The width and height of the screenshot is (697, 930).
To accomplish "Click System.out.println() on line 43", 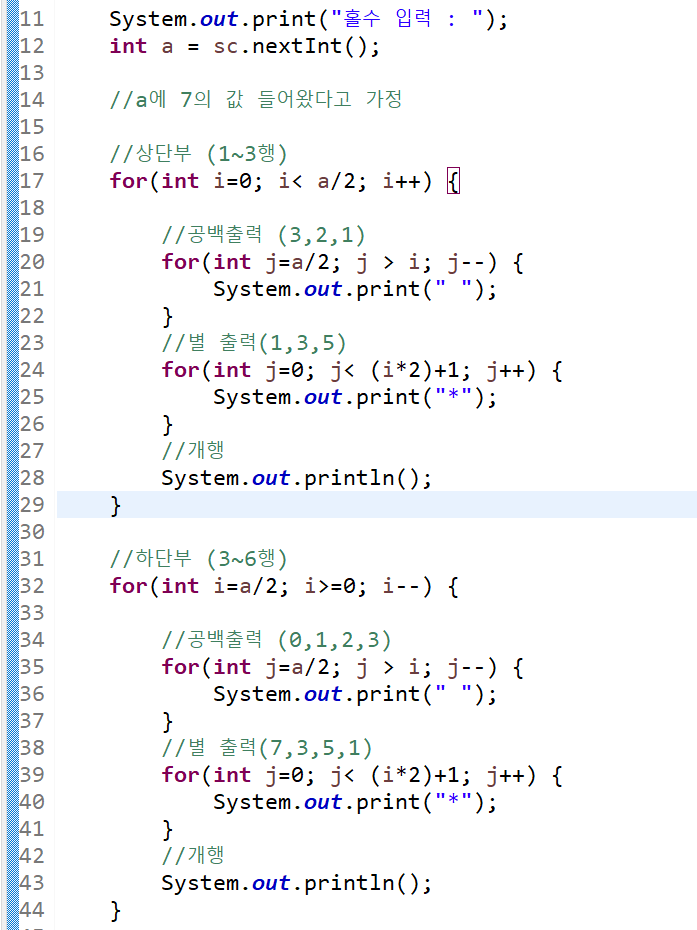I will point(297,883).
